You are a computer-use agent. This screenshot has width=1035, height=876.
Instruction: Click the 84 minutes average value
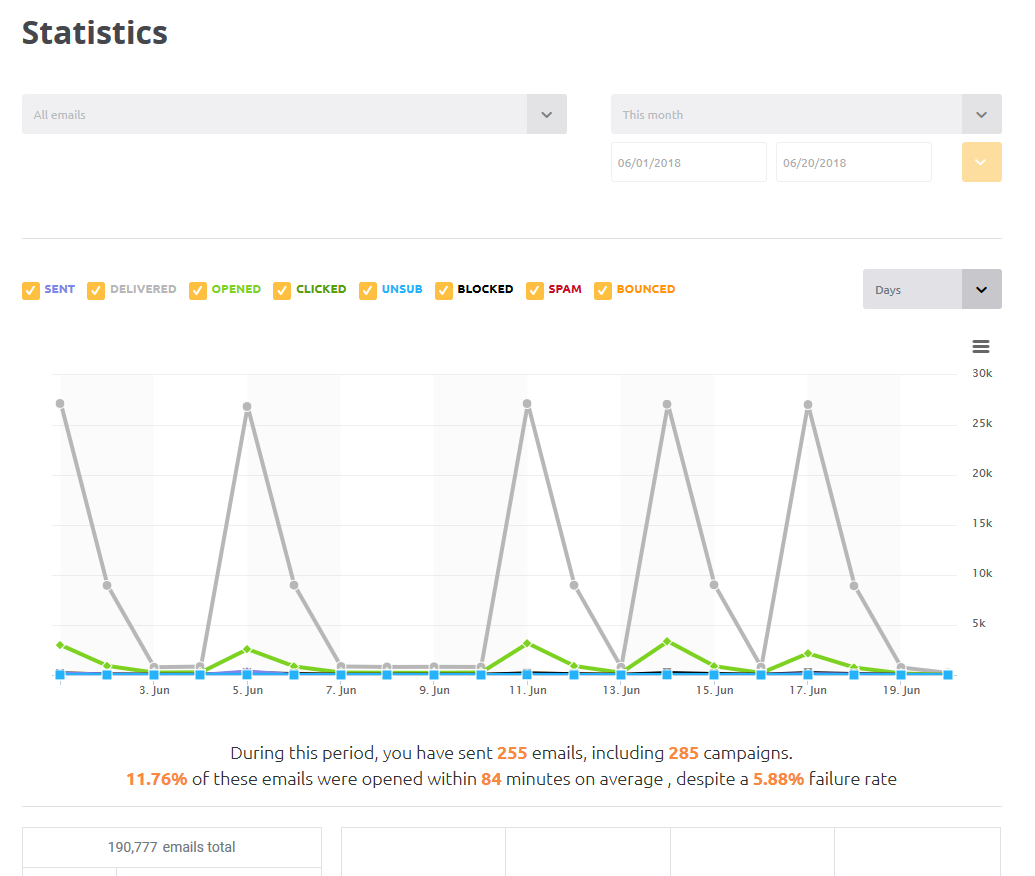pyautogui.click(x=491, y=779)
